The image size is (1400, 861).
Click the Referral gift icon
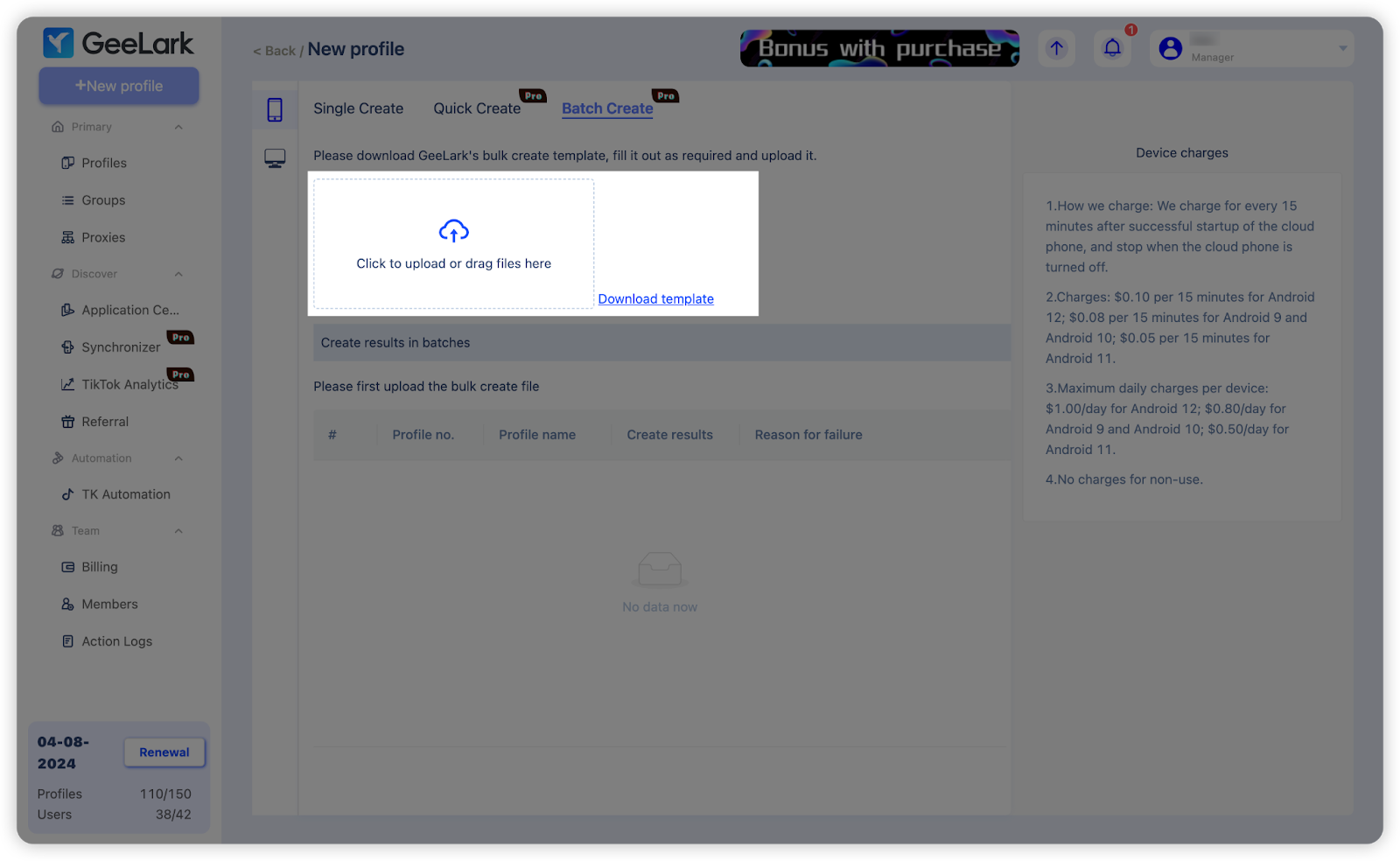click(x=67, y=422)
